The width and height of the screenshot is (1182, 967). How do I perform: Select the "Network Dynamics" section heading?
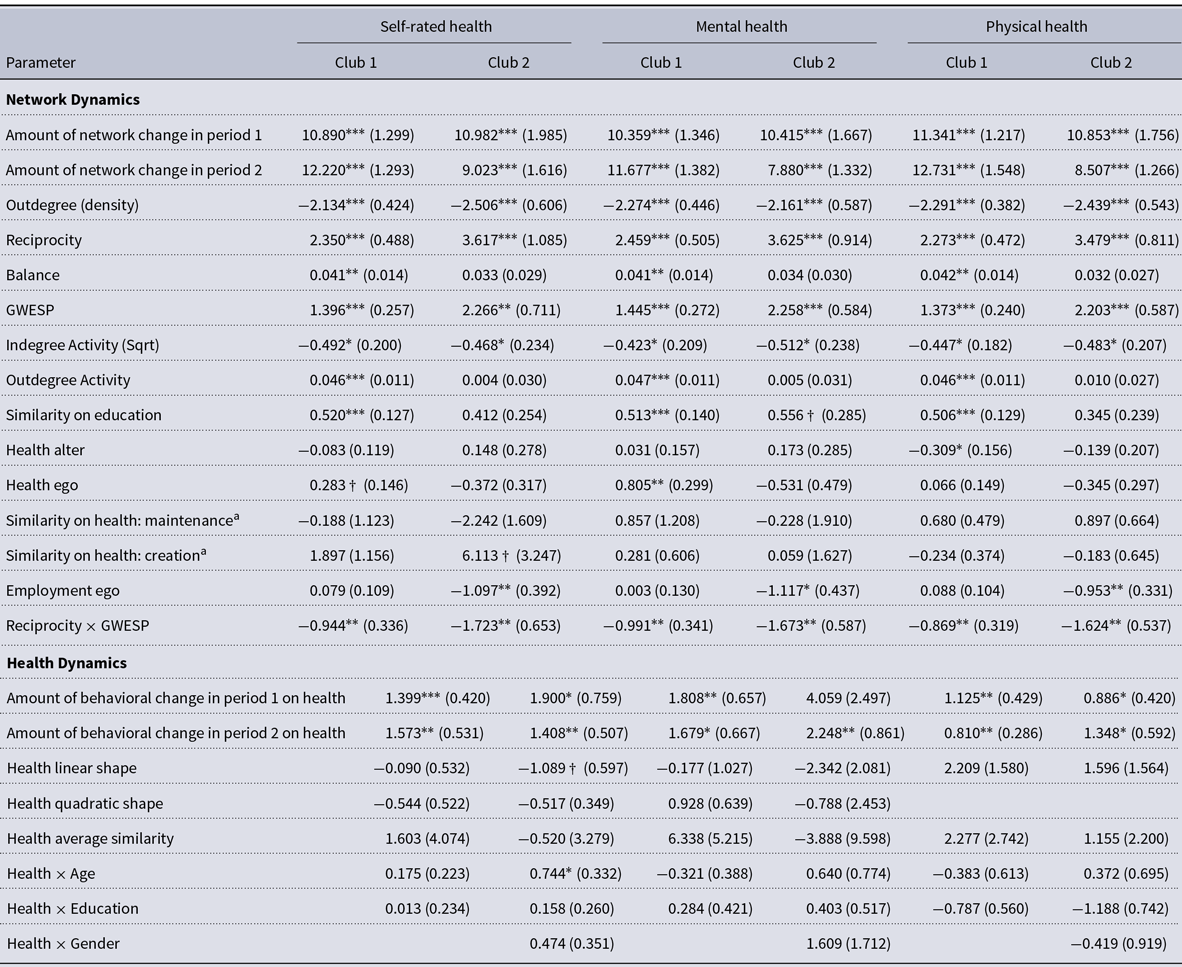(x=73, y=100)
